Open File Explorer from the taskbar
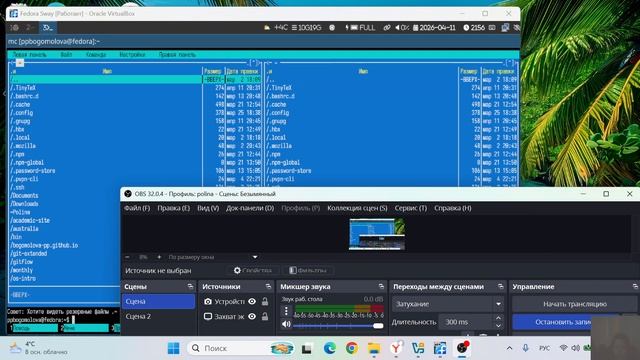Image resolution: width=640 pixels, height=360 pixels. click(373, 348)
